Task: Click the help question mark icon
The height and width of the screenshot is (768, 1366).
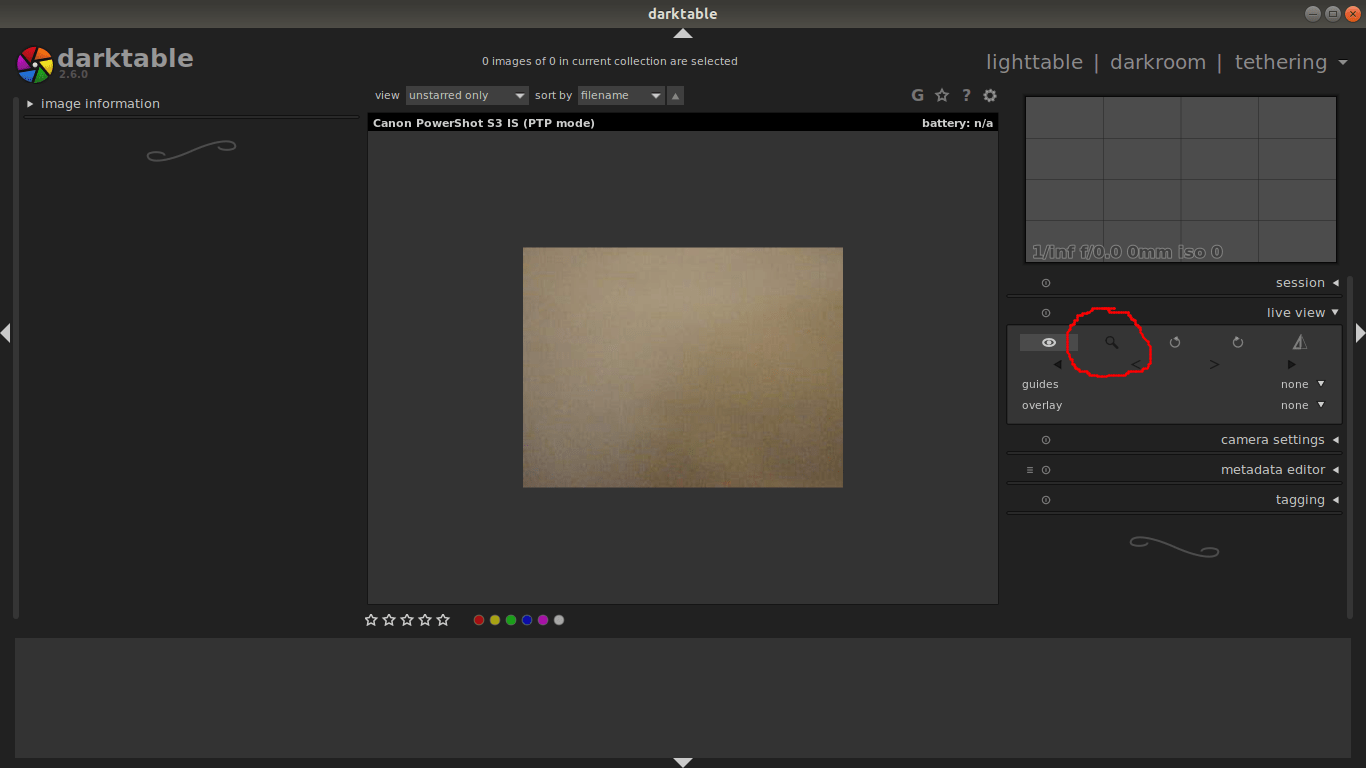Action: coord(965,95)
